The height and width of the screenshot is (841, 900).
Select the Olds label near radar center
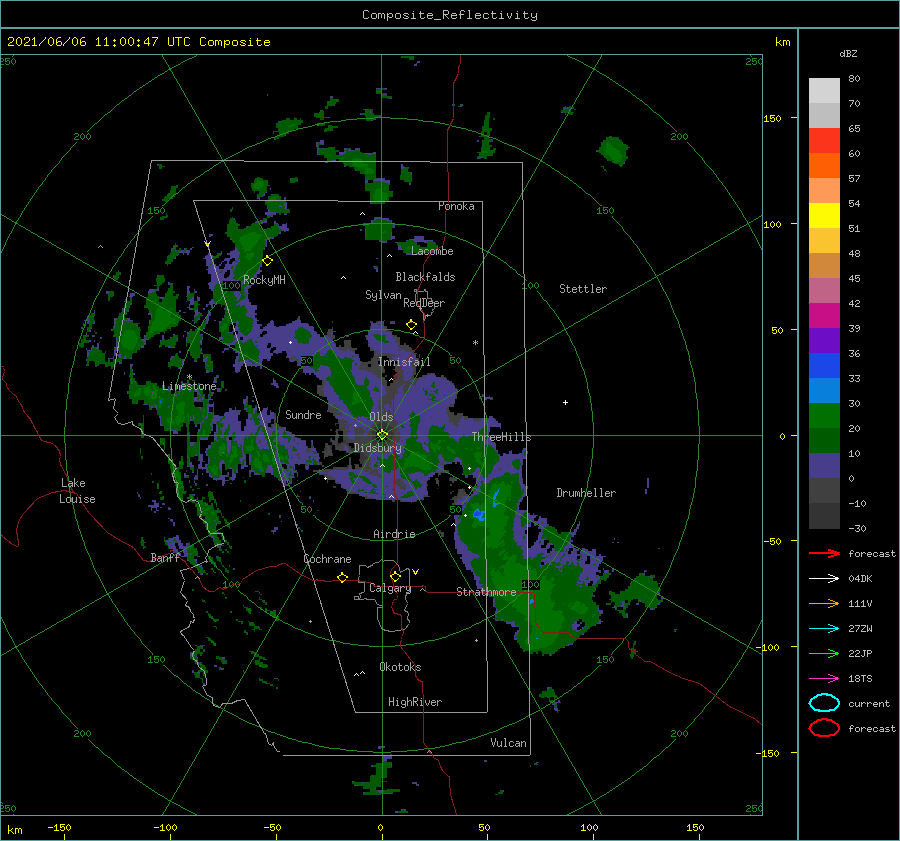[381, 417]
